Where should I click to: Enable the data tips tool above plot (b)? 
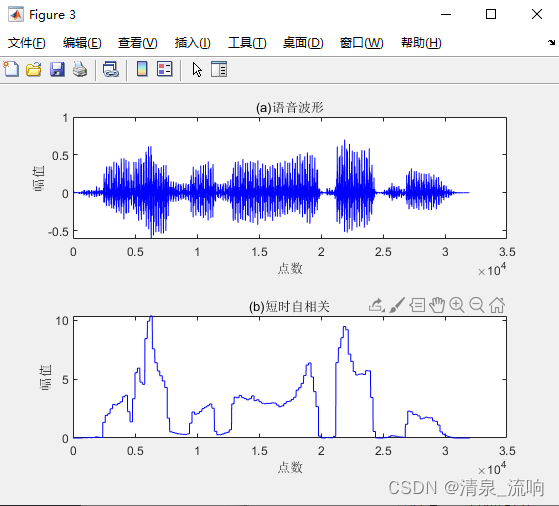pos(417,306)
